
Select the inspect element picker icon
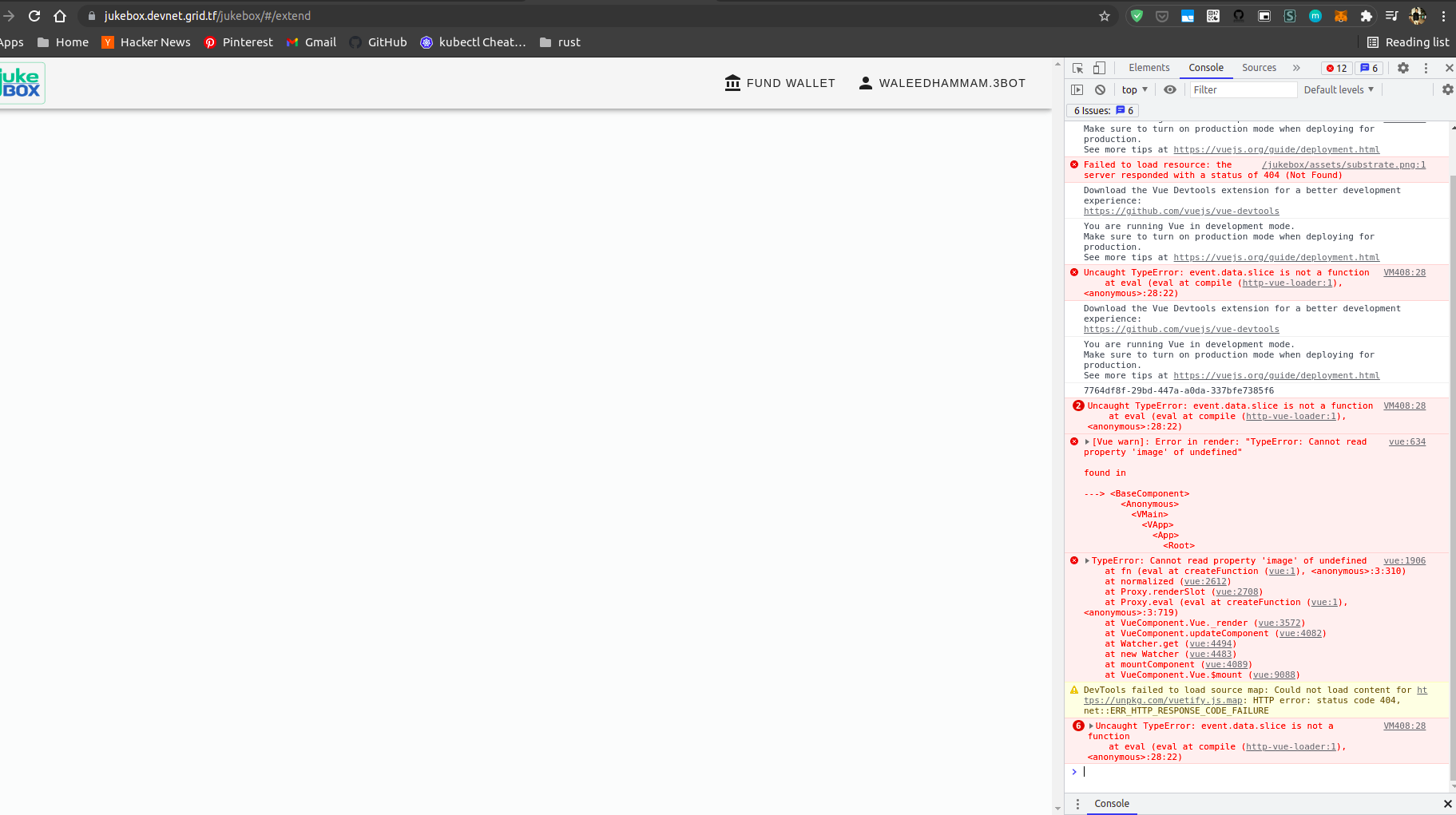coord(1077,68)
